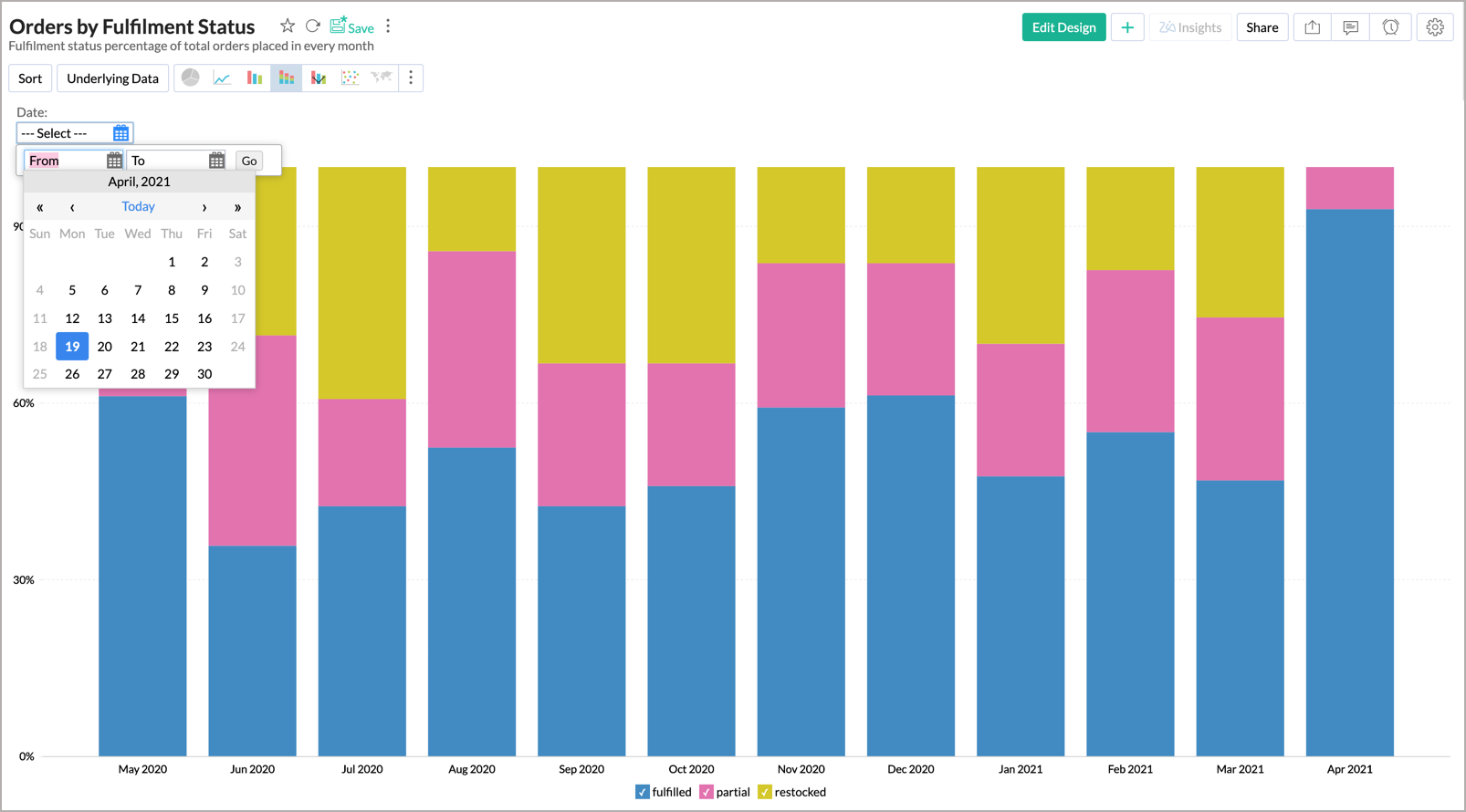Open the Sort menu

(30, 78)
